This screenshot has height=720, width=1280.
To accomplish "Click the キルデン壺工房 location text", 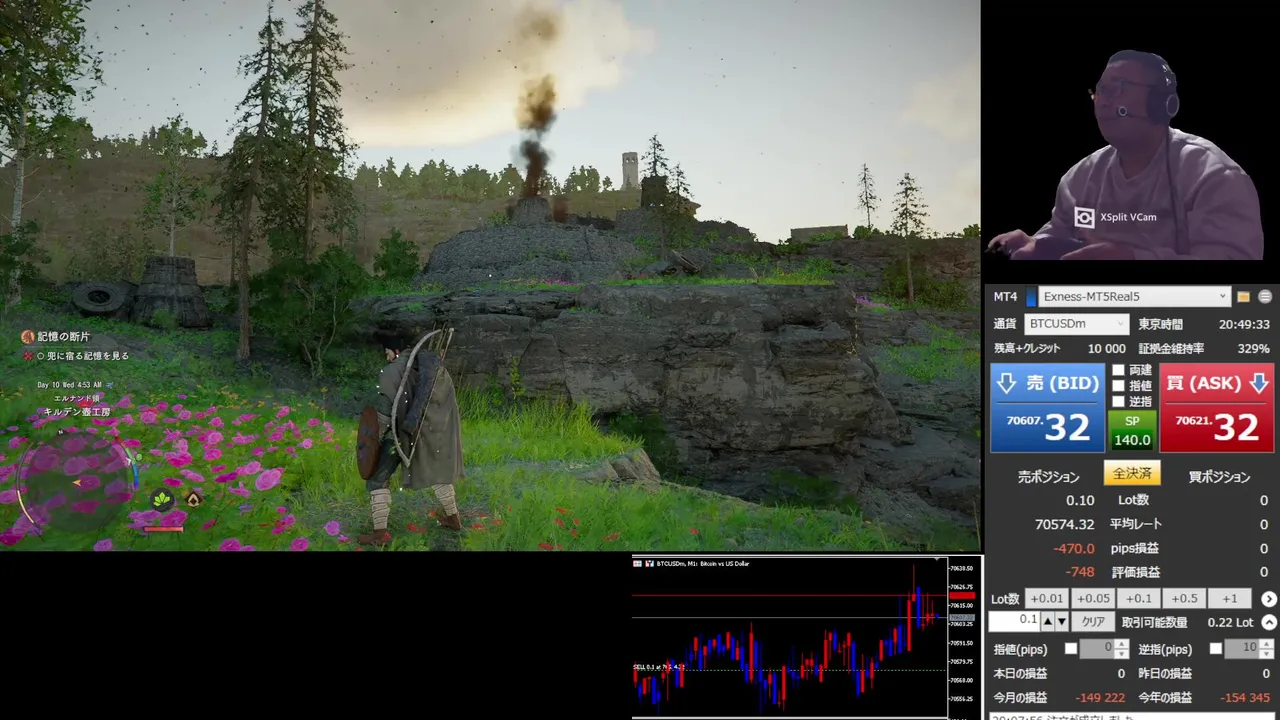I will point(77,411).
